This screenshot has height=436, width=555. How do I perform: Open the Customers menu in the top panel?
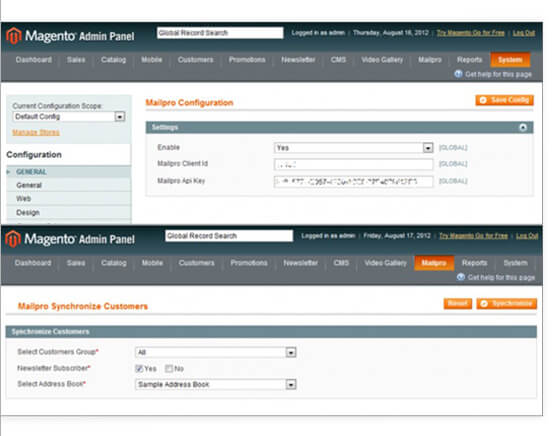click(195, 60)
